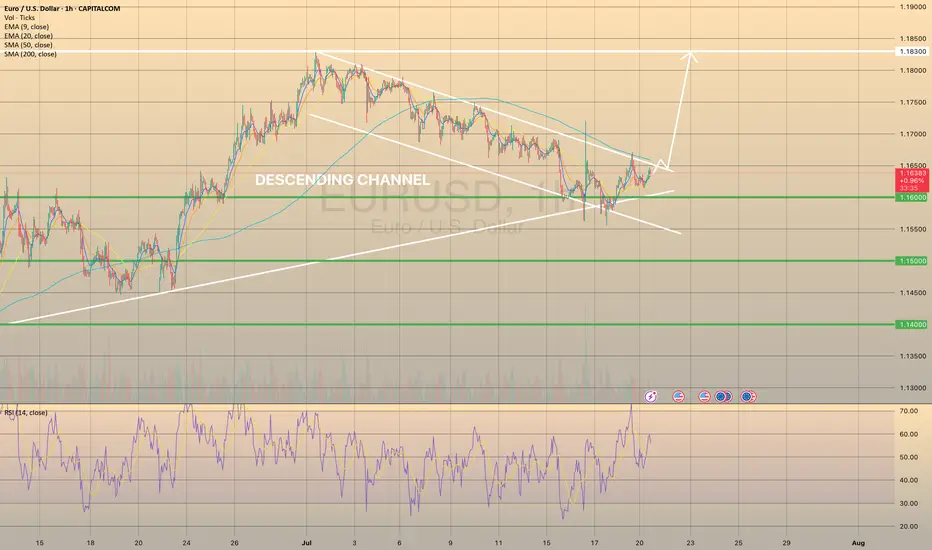The width and height of the screenshot is (932, 550).
Task: Click the 1.13500 price axis tick
Action: coord(912,356)
